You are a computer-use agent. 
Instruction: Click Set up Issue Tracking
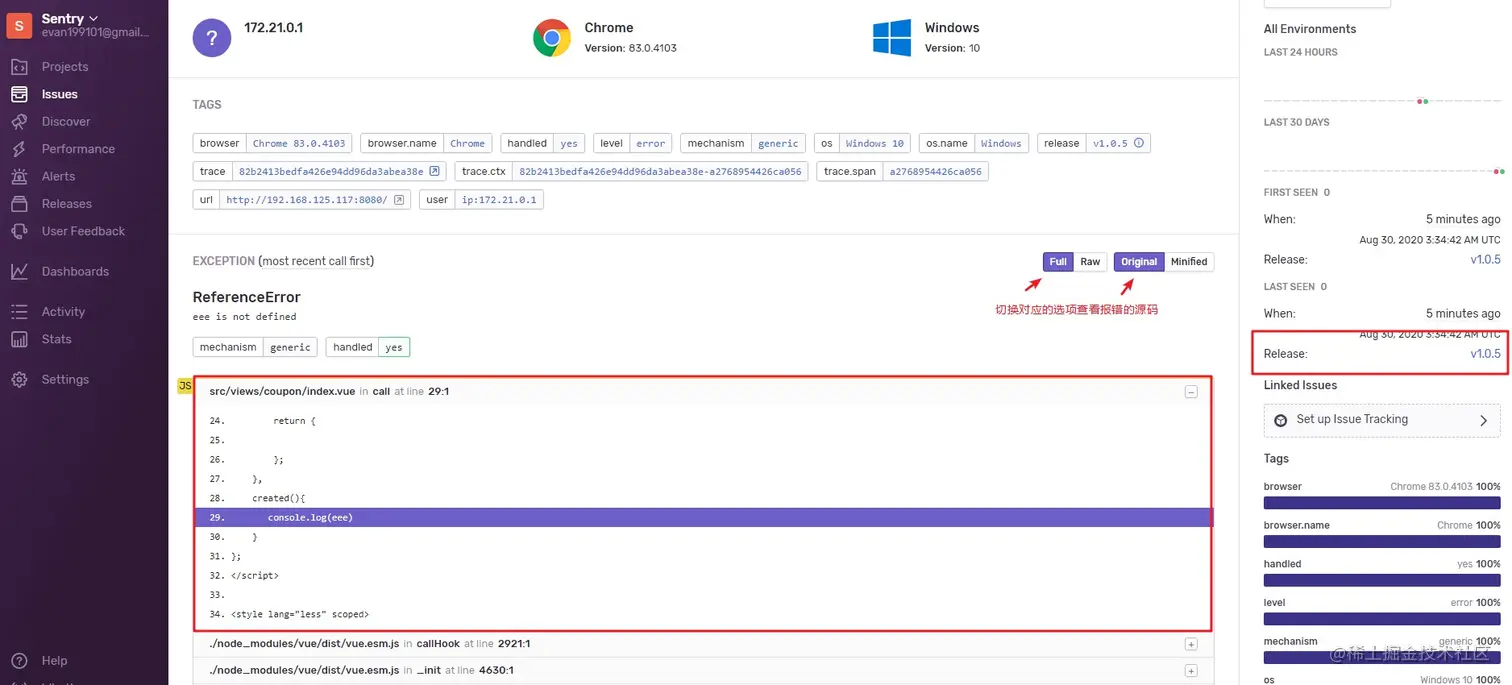(1382, 420)
